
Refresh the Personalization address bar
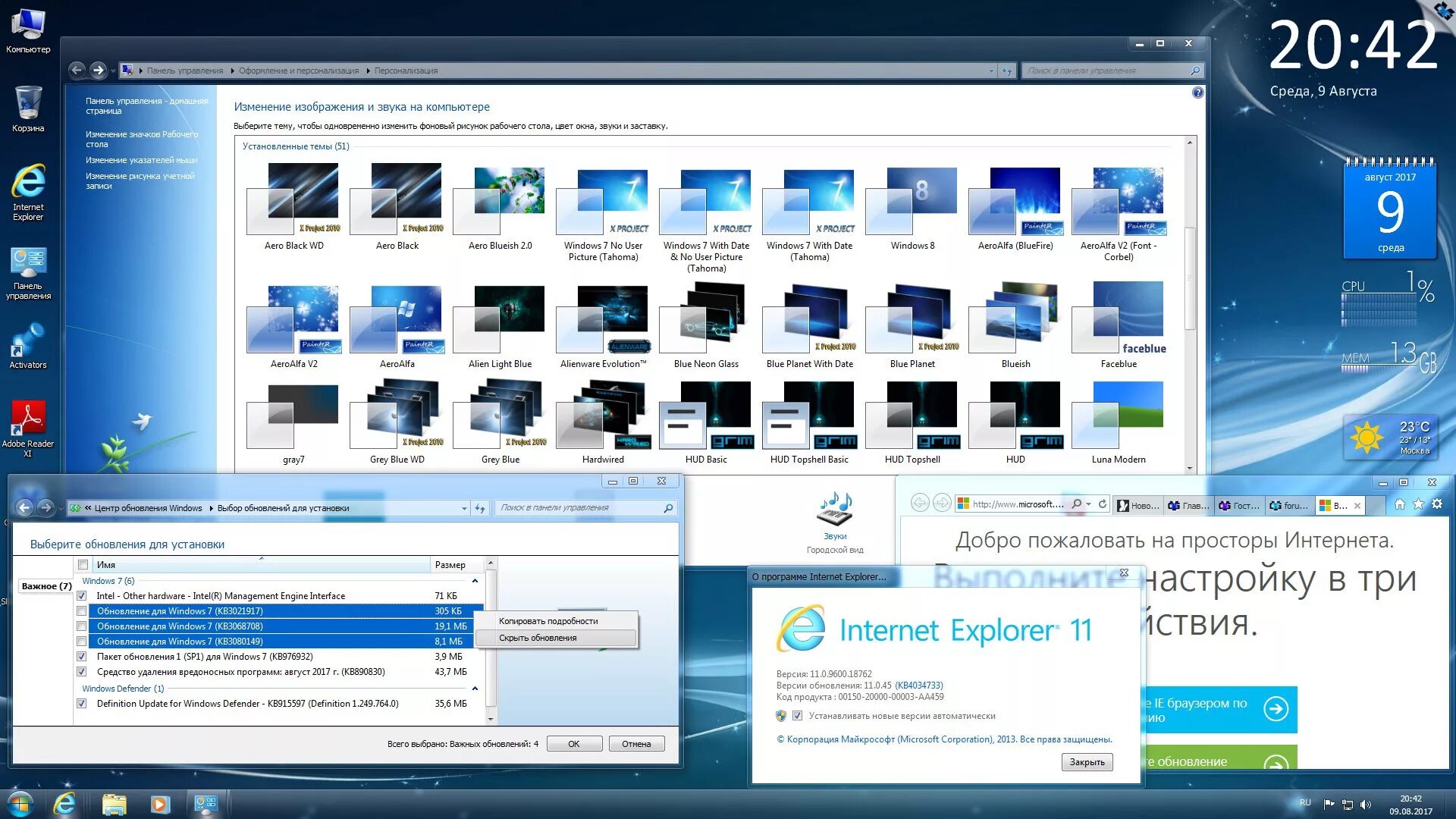pos(1006,71)
